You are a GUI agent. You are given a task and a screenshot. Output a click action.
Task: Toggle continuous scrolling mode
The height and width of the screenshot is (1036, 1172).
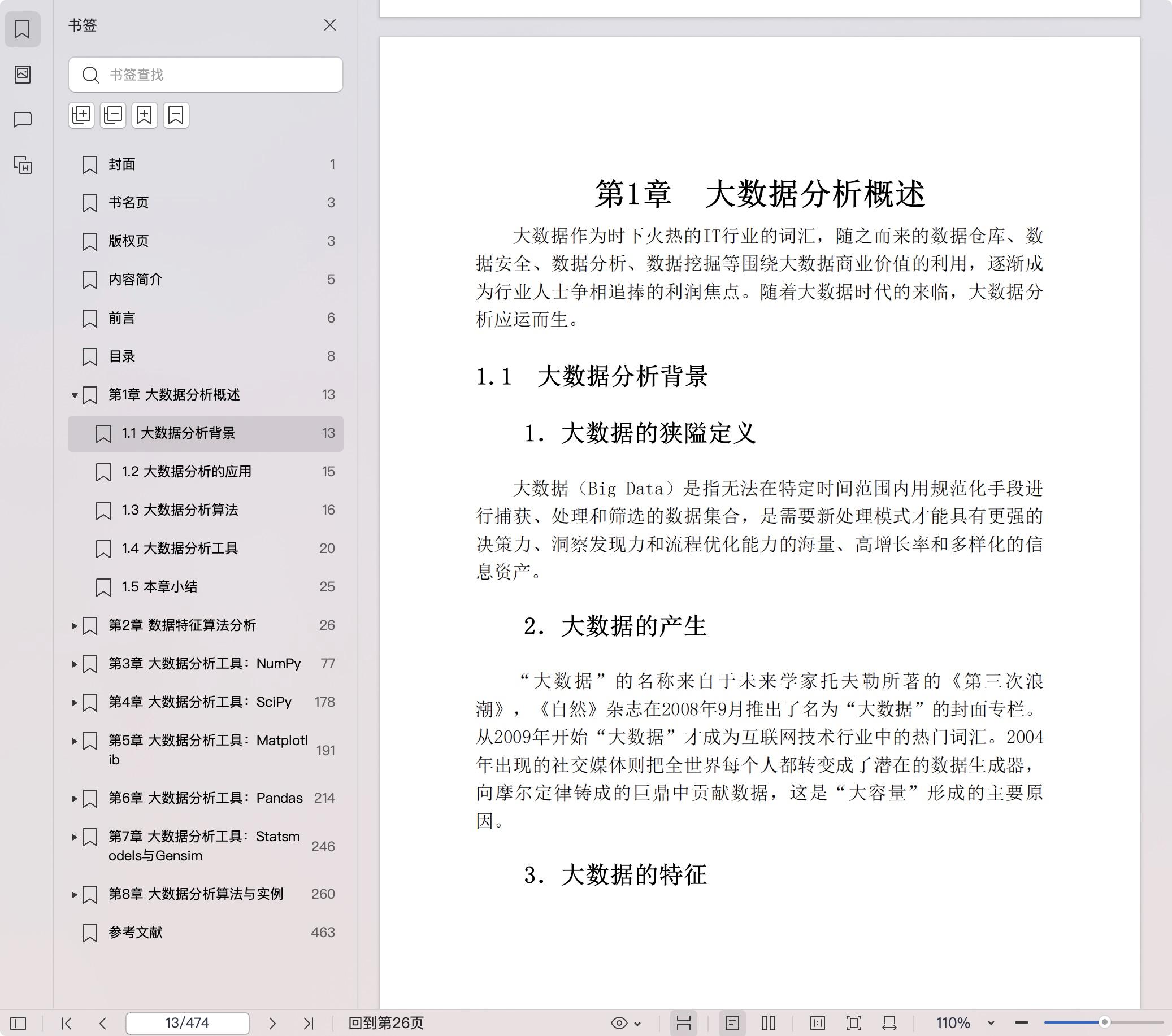[683, 1023]
